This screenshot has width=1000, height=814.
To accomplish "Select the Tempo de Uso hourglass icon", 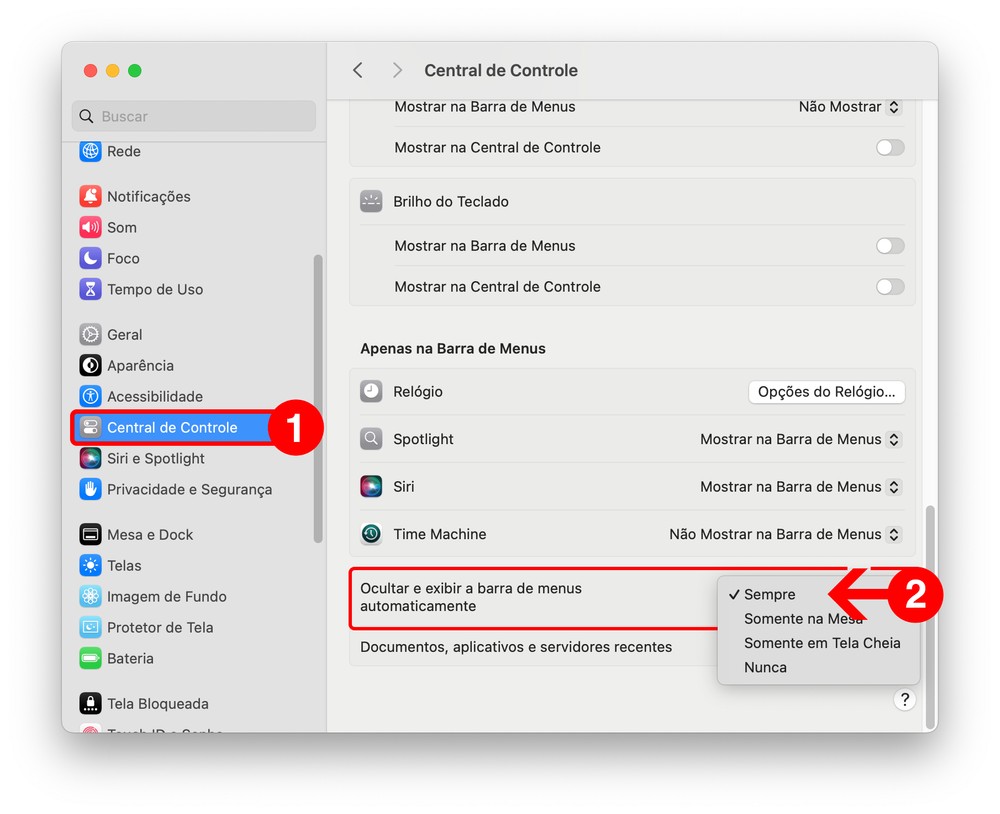I will 90,289.
